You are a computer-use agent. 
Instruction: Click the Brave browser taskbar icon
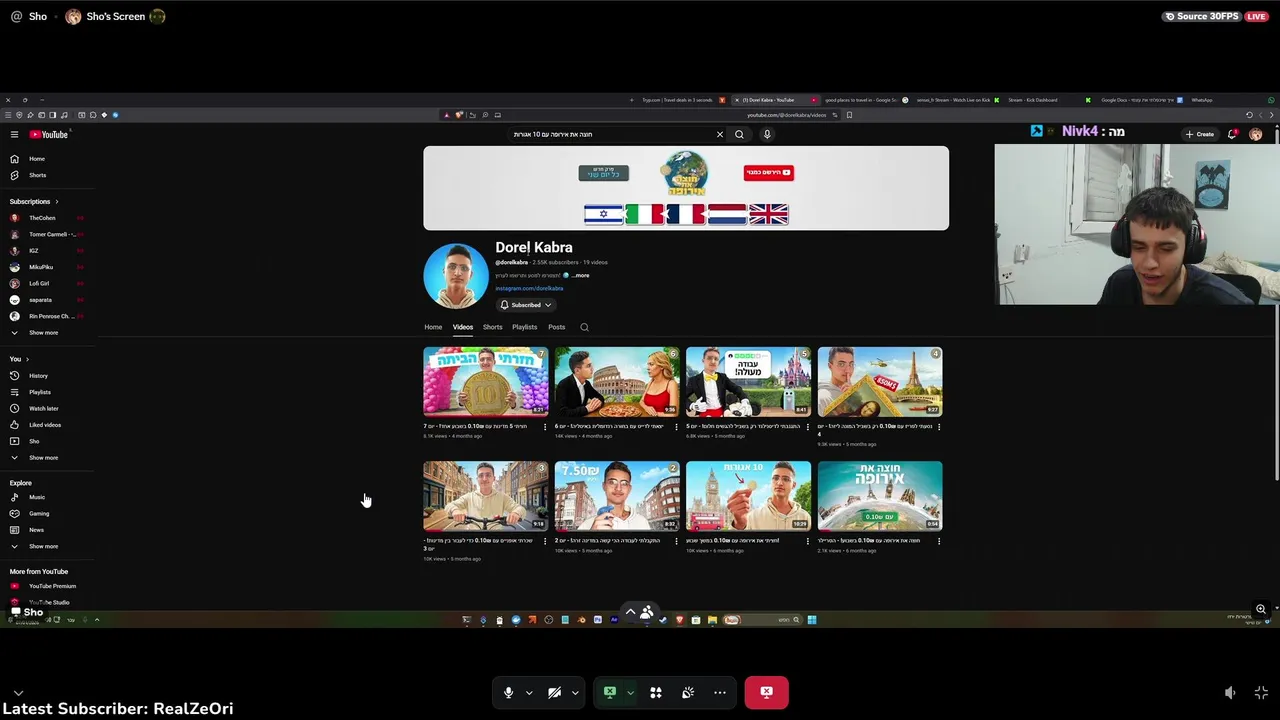point(679,620)
